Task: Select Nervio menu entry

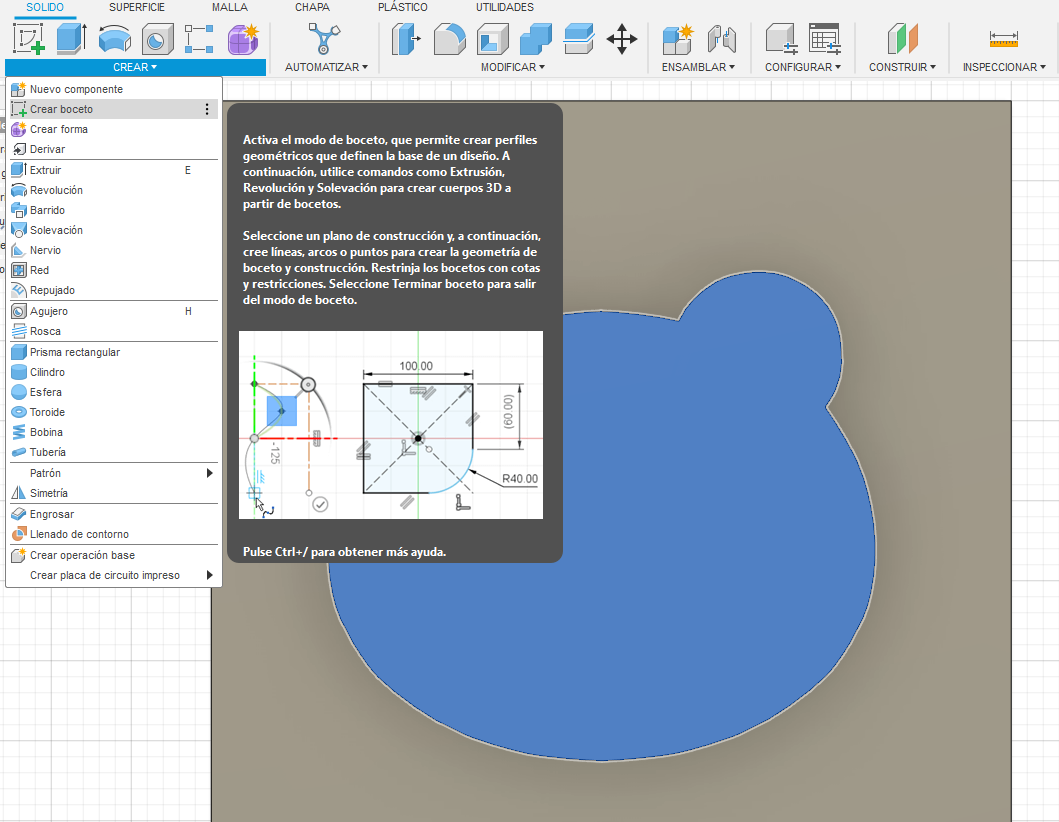Action: coord(113,250)
